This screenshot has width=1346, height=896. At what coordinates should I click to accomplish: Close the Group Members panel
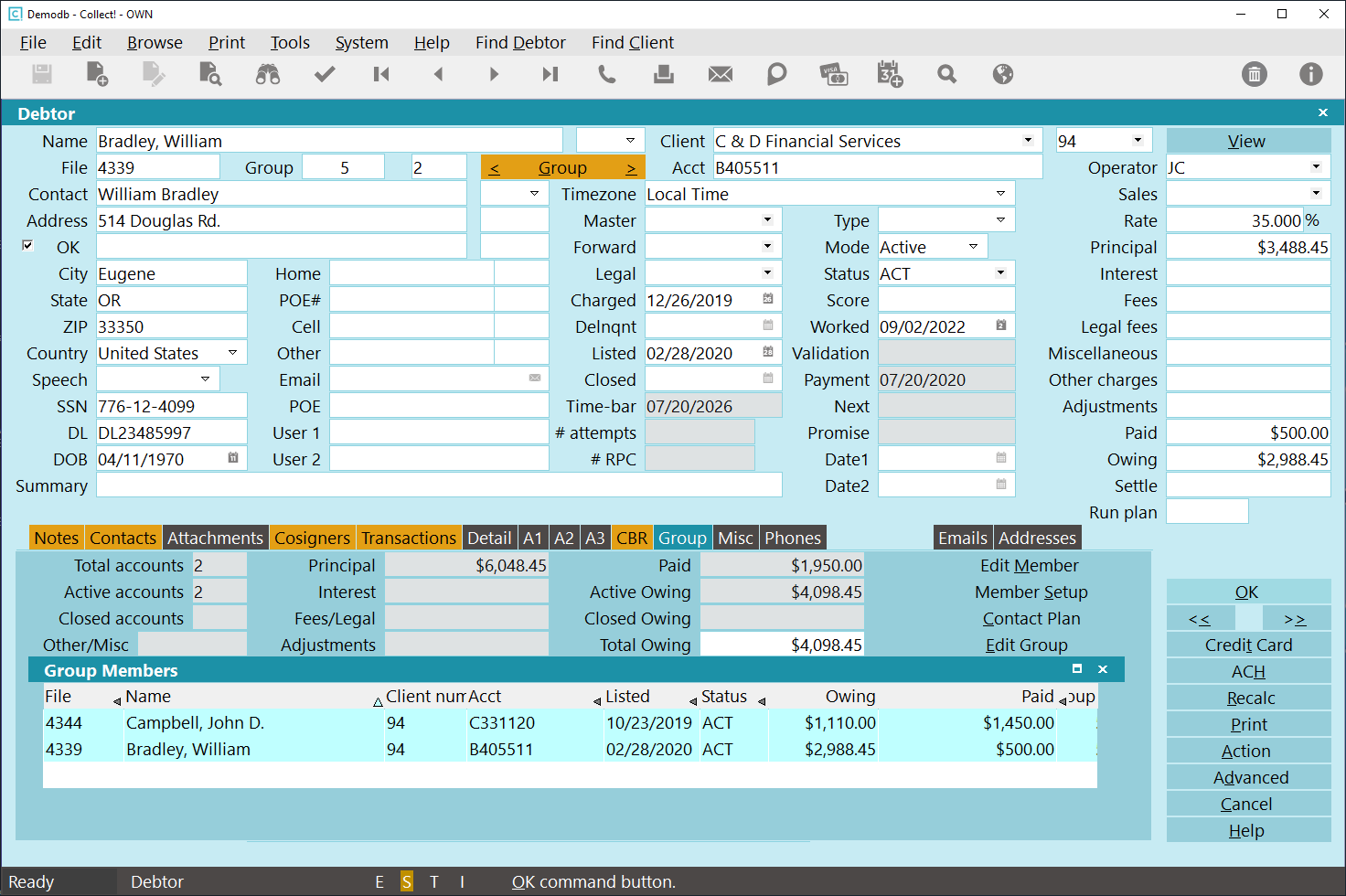[x=1103, y=669]
